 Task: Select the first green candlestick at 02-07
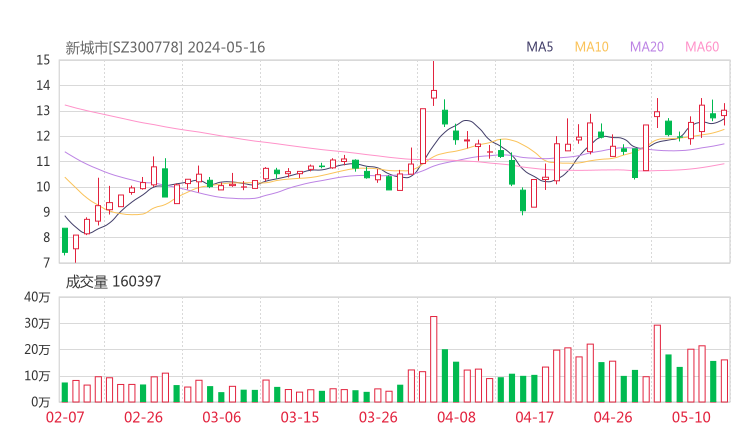click(65, 241)
